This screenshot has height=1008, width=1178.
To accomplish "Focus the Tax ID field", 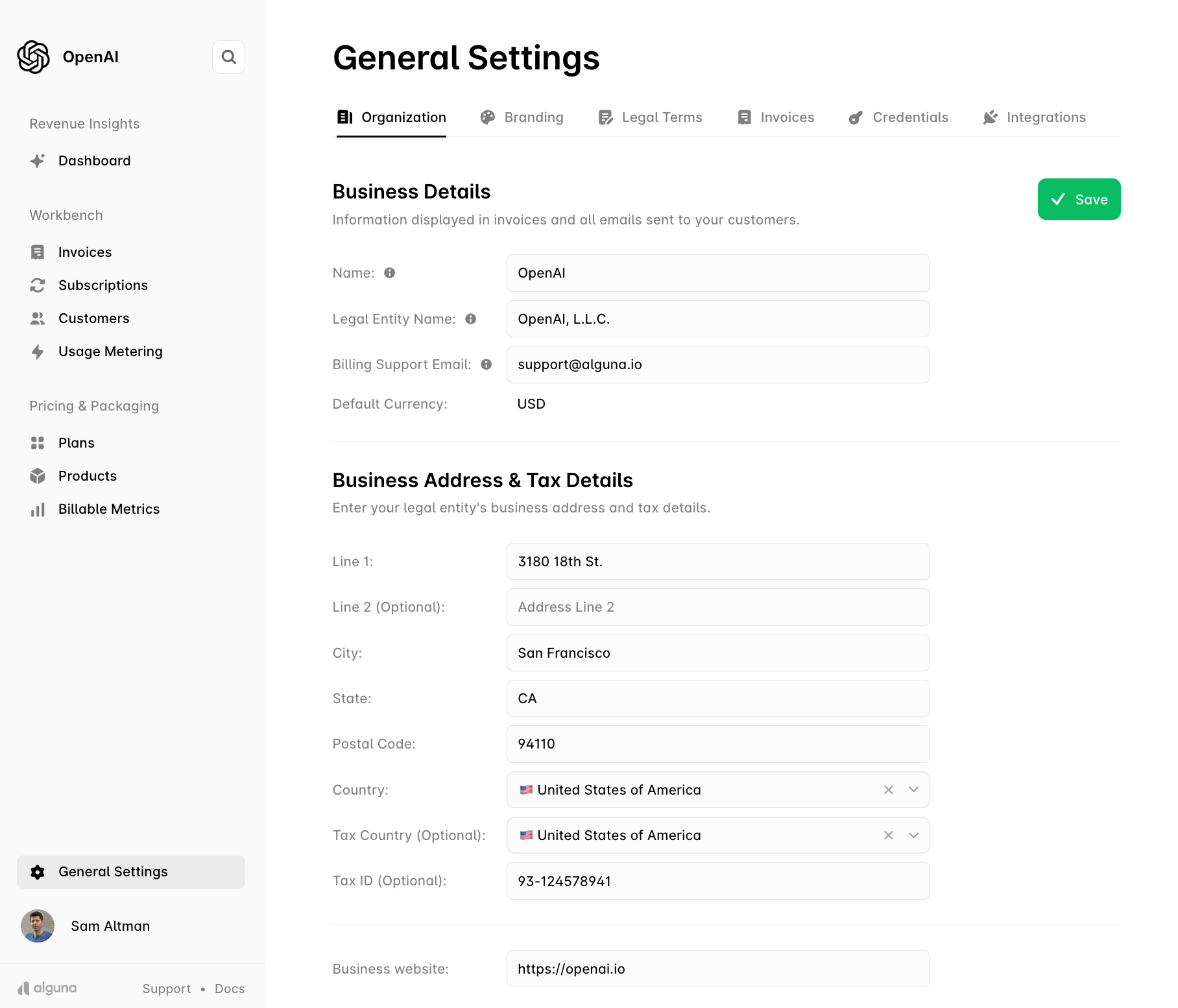I will click(x=718, y=881).
